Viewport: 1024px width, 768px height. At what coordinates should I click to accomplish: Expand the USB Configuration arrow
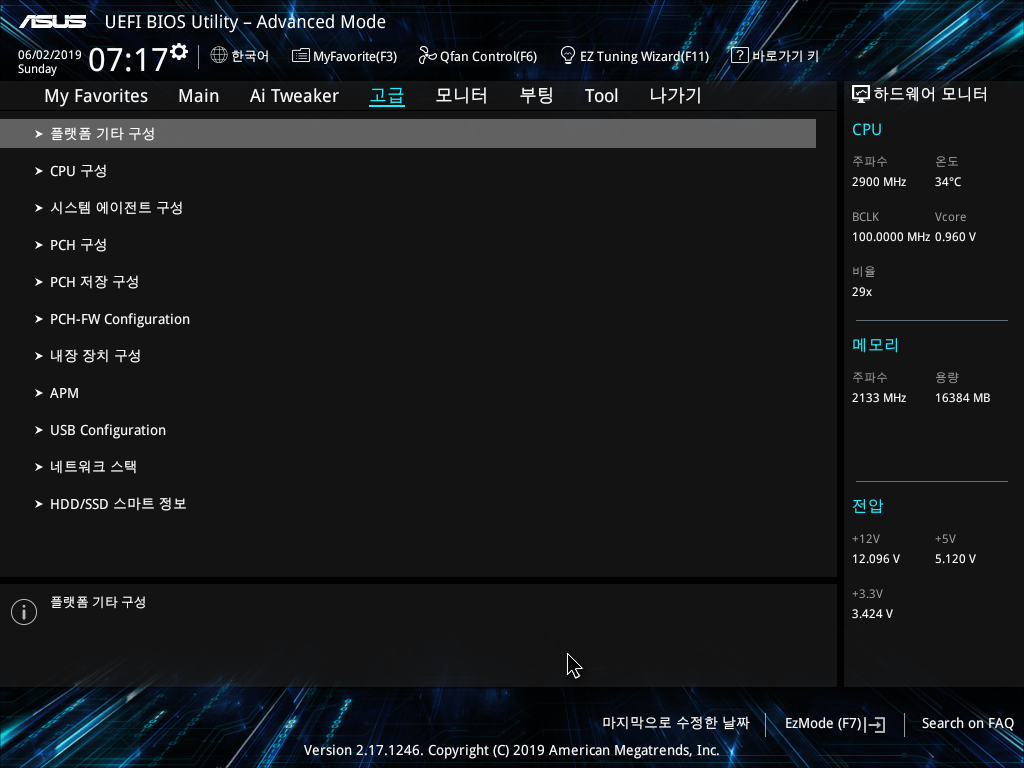coord(39,430)
